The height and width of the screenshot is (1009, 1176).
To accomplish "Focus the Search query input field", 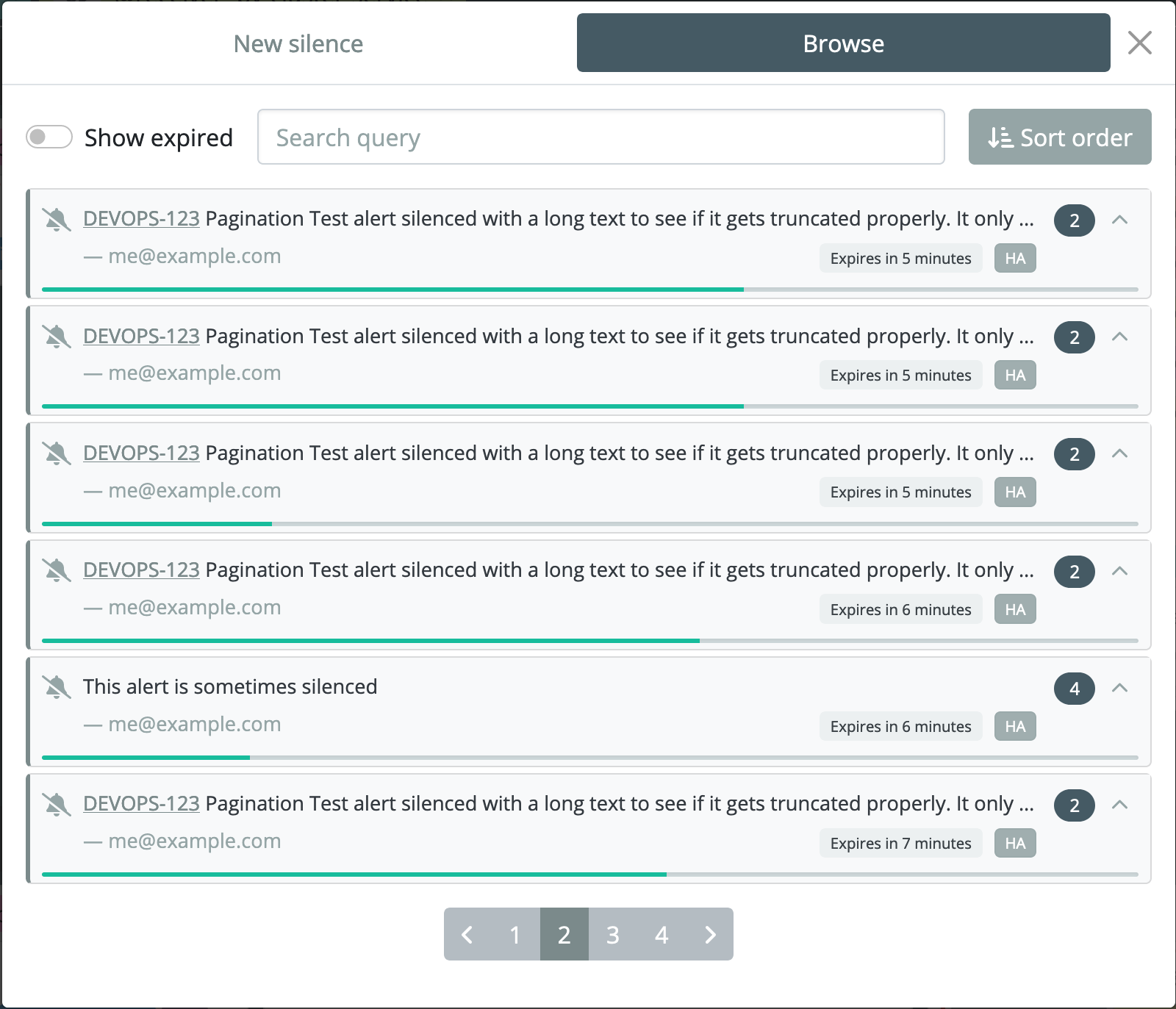I will pyautogui.click(x=600, y=137).
